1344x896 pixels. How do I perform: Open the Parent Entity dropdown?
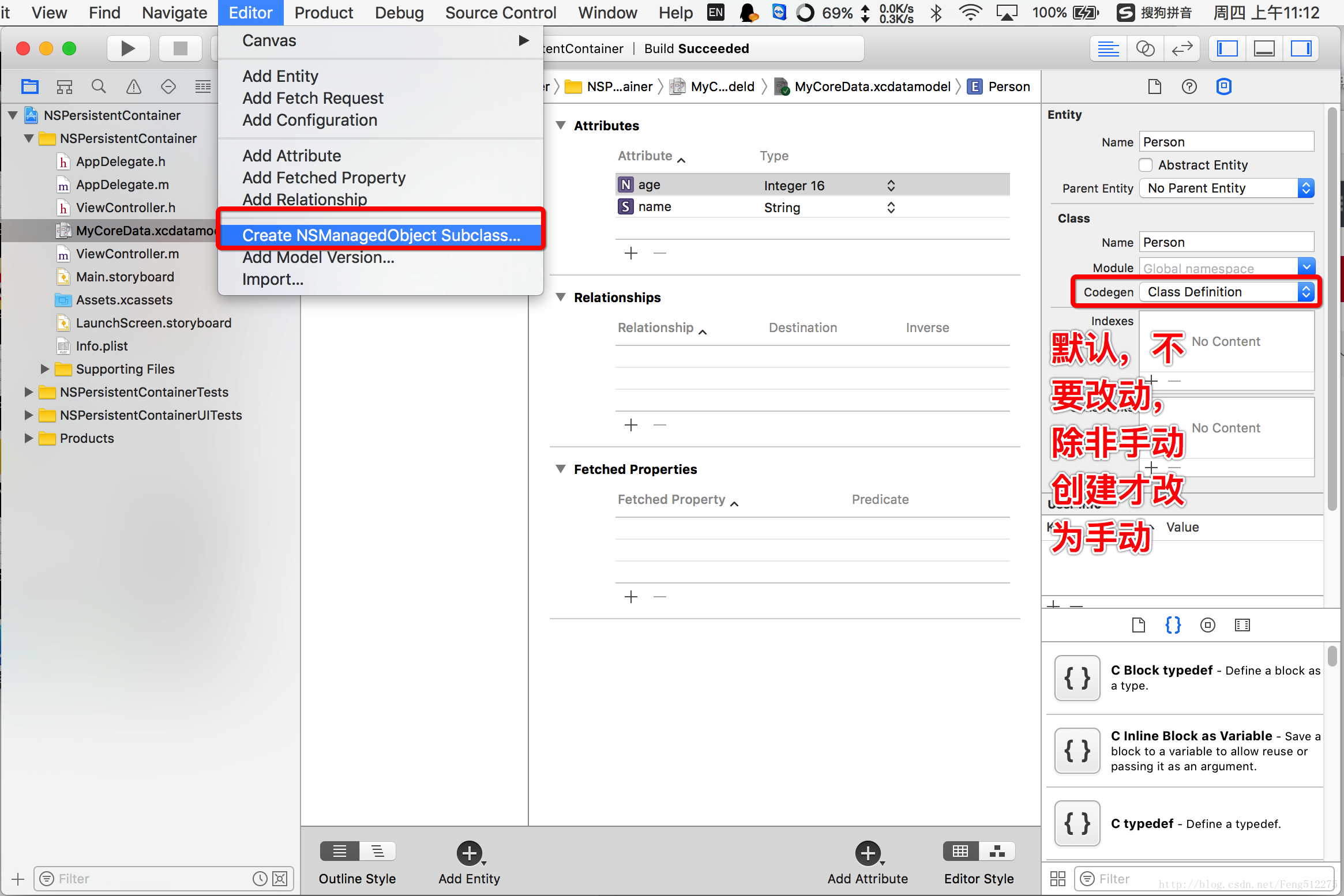tap(1226, 188)
